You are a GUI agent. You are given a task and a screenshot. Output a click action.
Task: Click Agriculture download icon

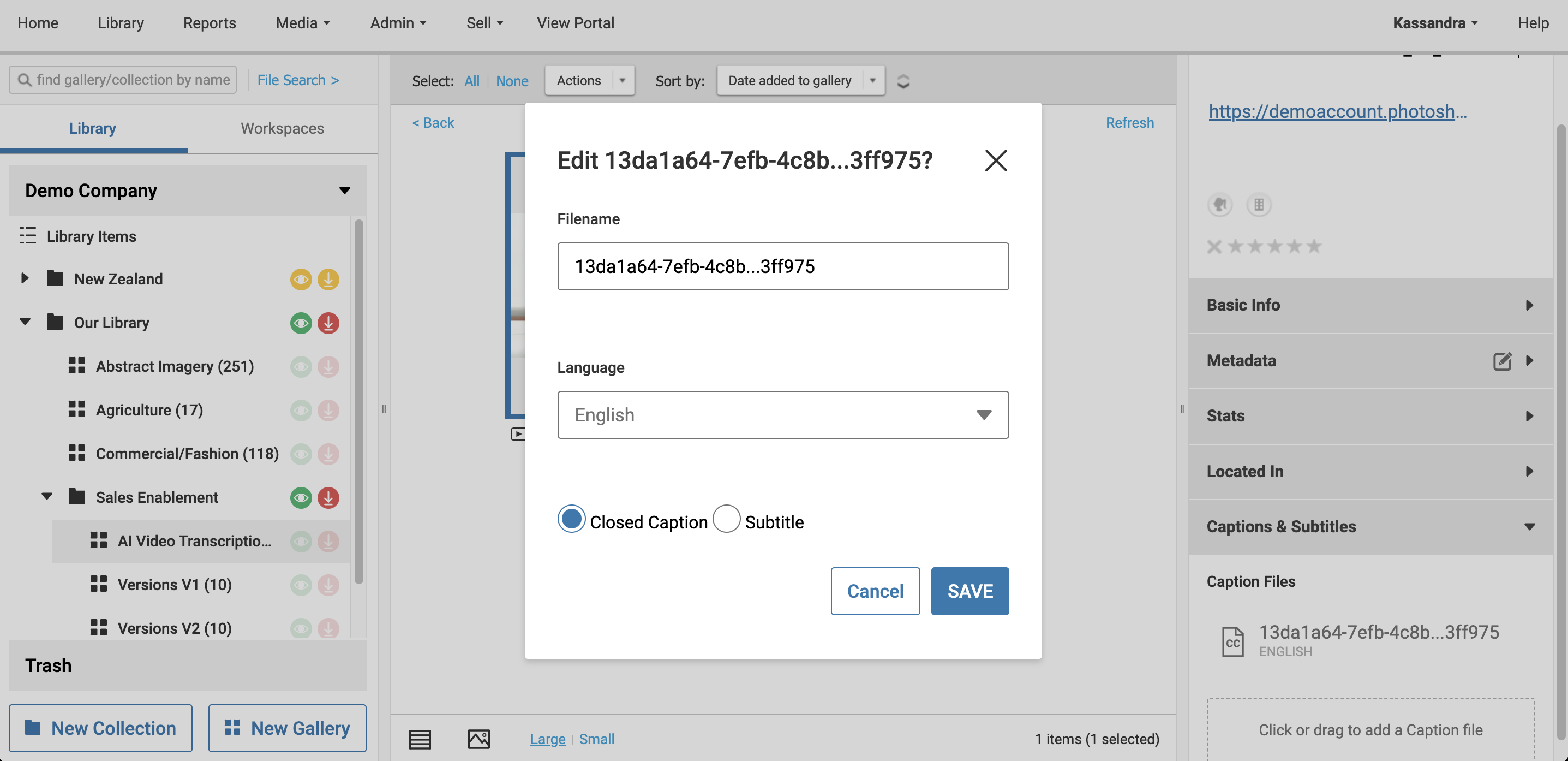pos(328,411)
